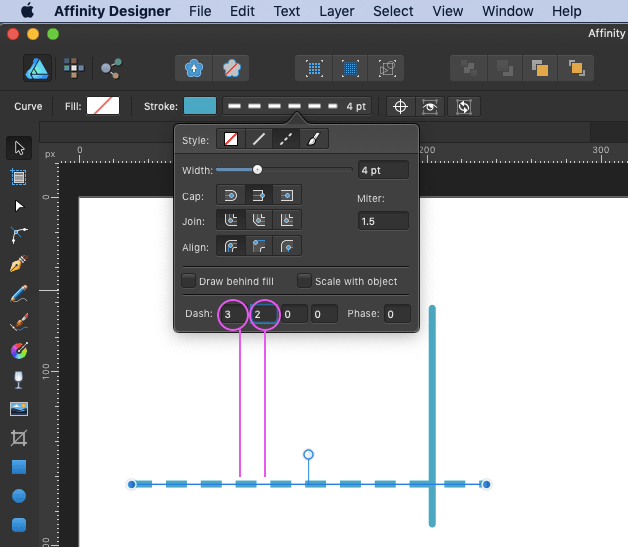Set stroke style to no line
628x547 pixels.
(231, 141)
